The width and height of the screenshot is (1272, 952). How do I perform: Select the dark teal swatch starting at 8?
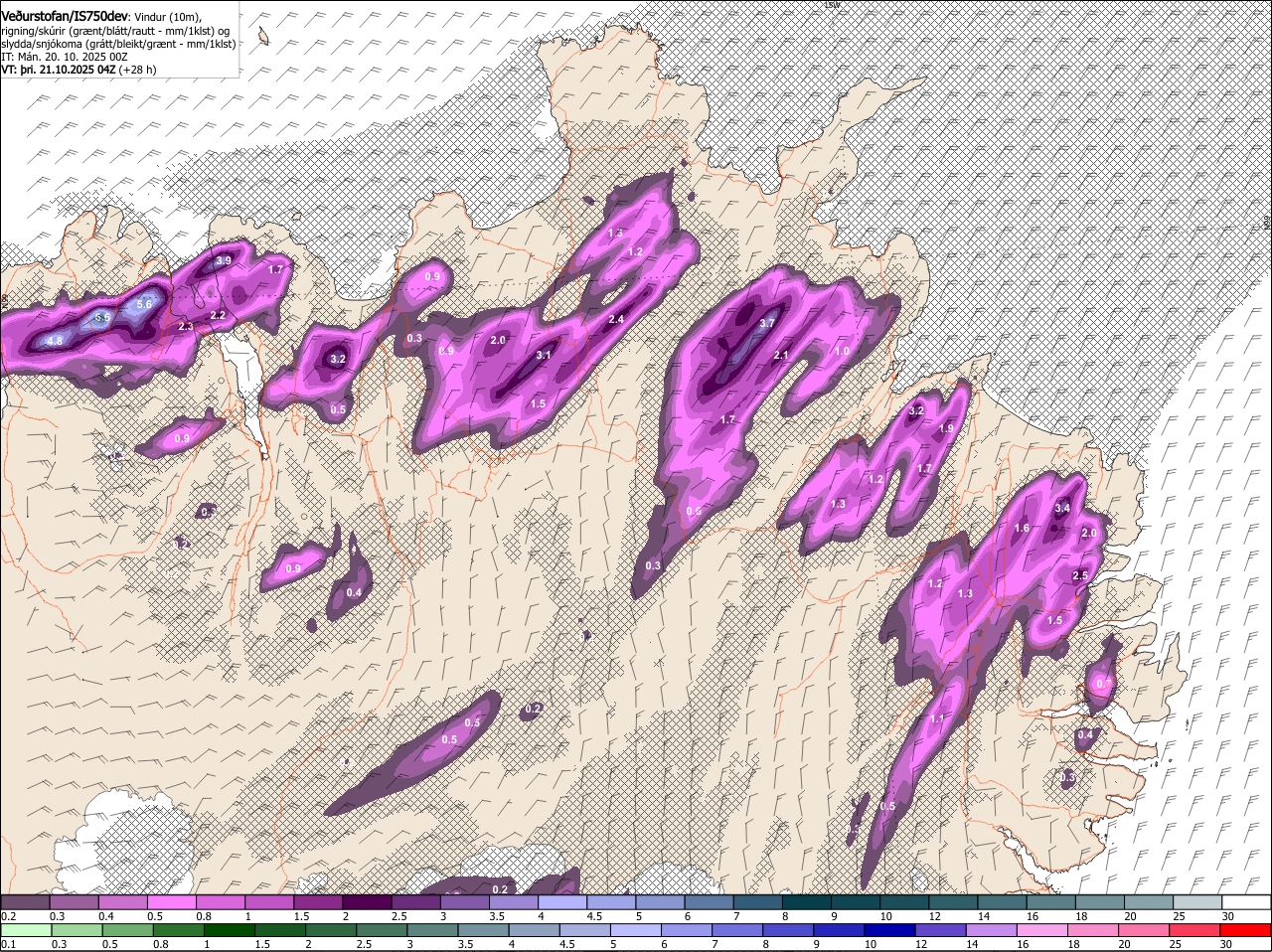click(805, 902)
